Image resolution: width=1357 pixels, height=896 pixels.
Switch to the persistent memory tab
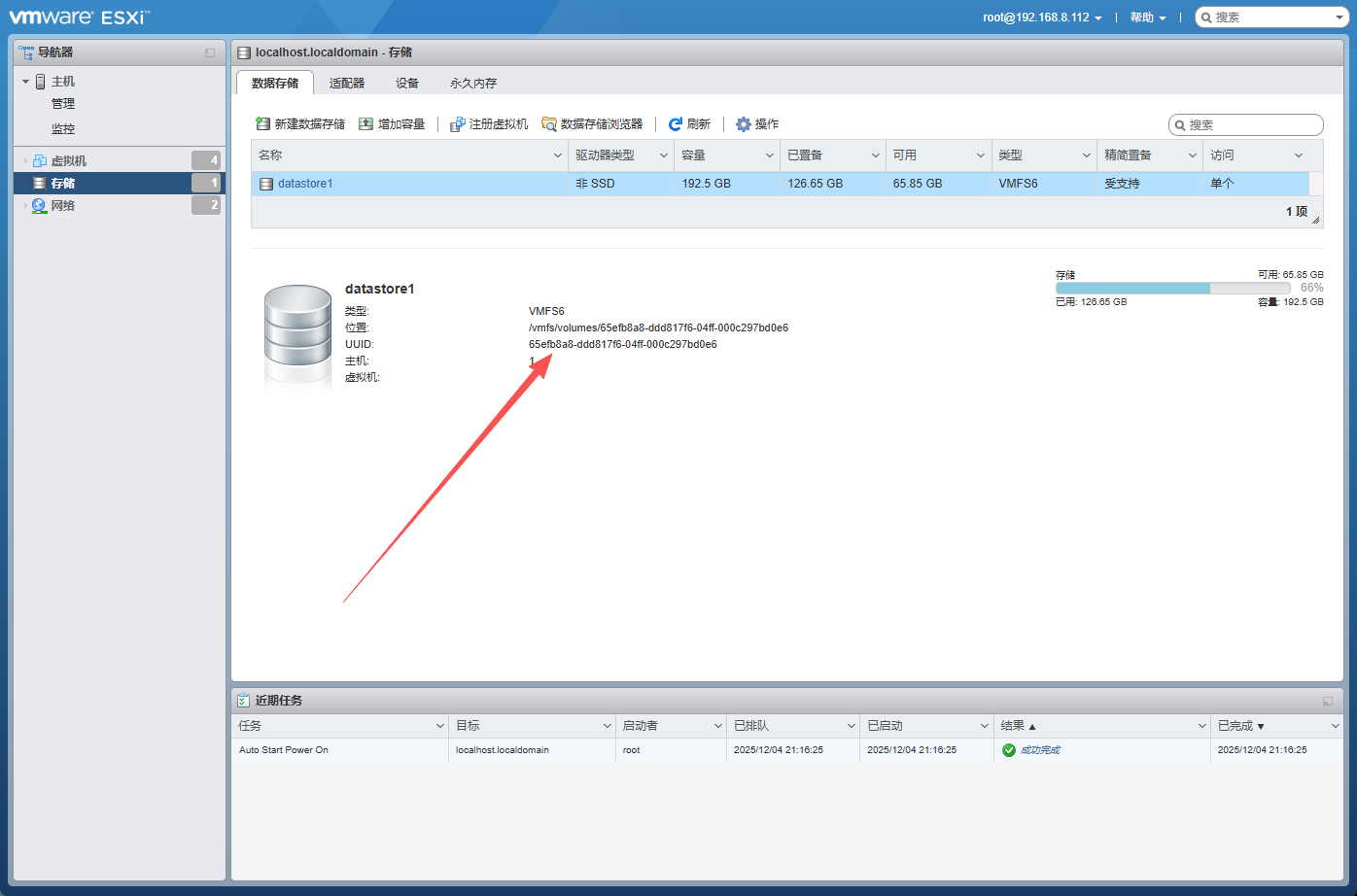click(473, 83)
